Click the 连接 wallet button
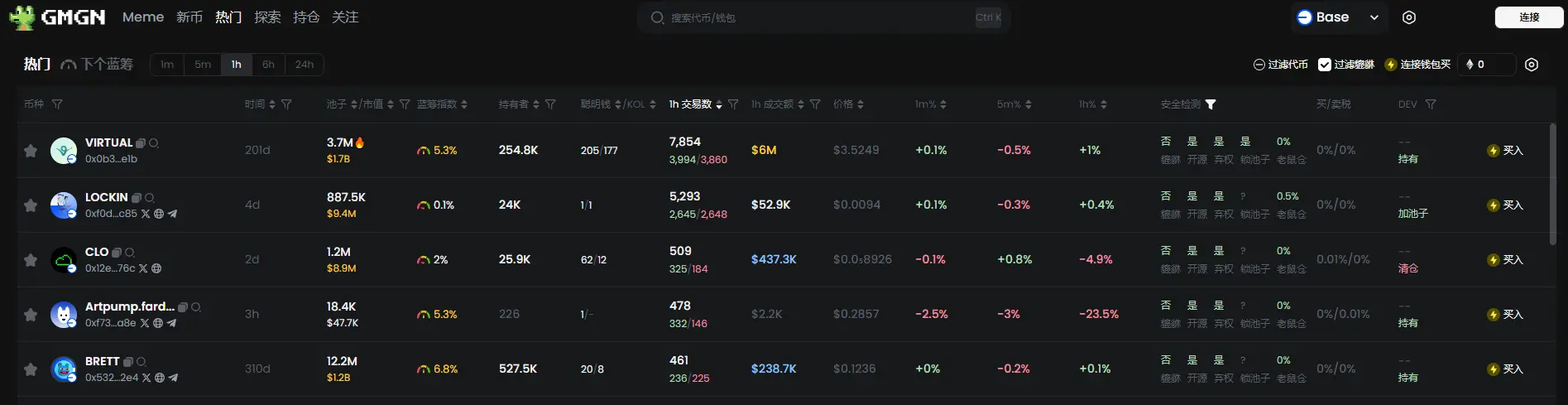Image resolution: width=1568 pixels, height=405 pixels. [x=1528, y=17]
